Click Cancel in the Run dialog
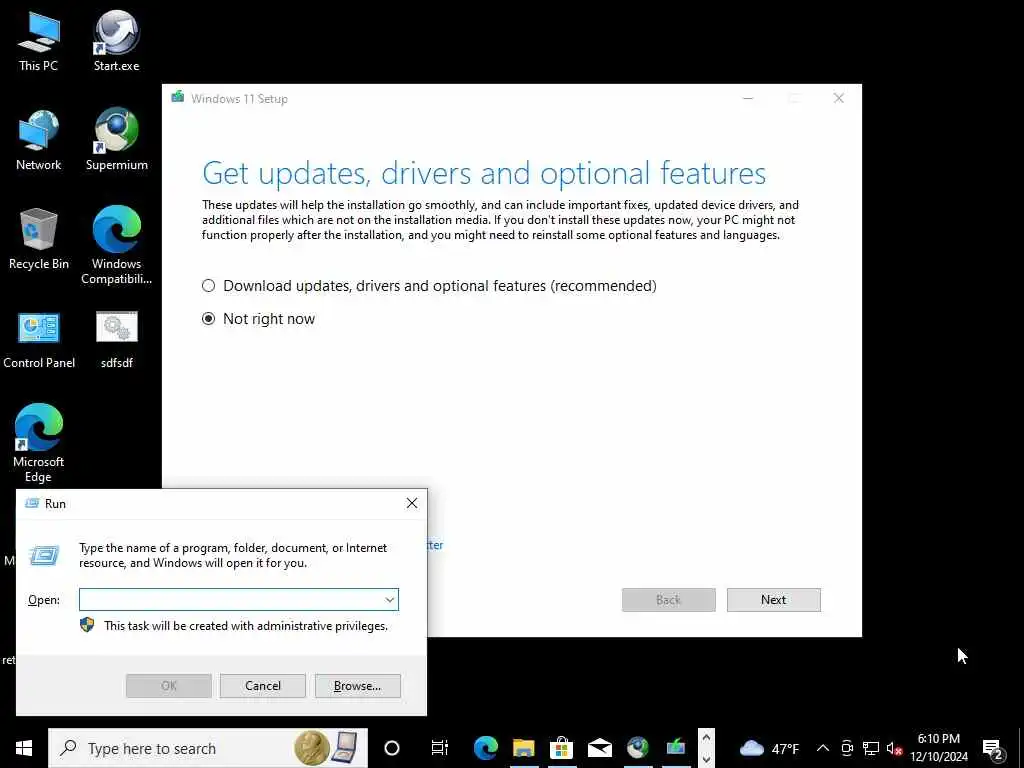The image size is (1024, 768). [x=263, y=686]
